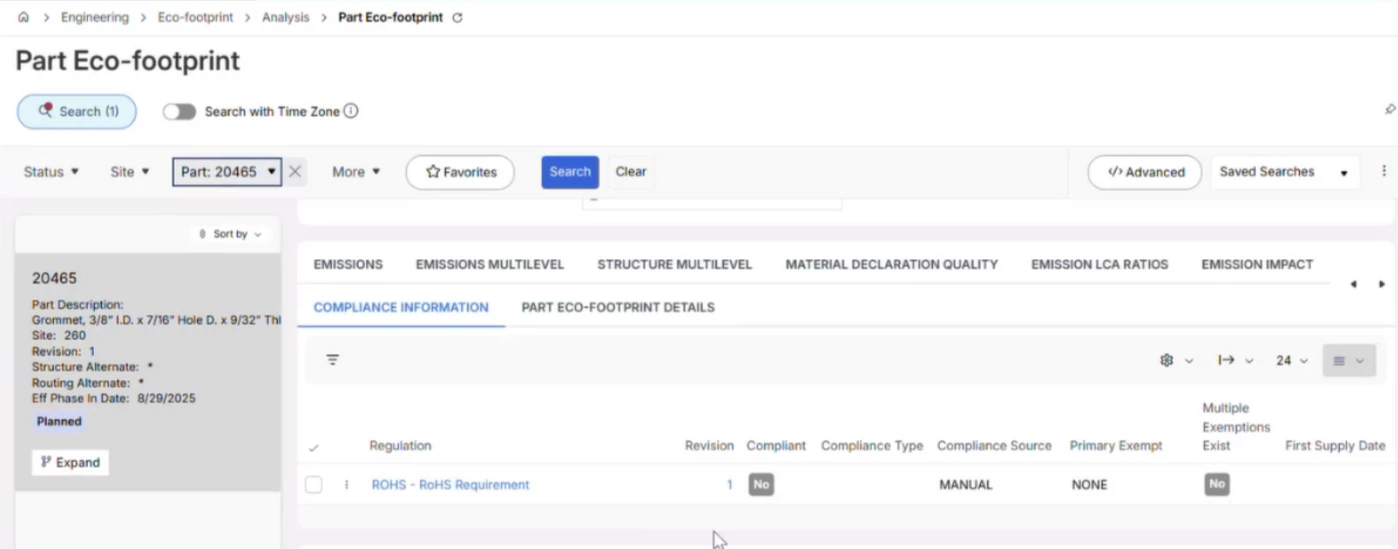Open the column fit arrow menu

point(1235,360)
